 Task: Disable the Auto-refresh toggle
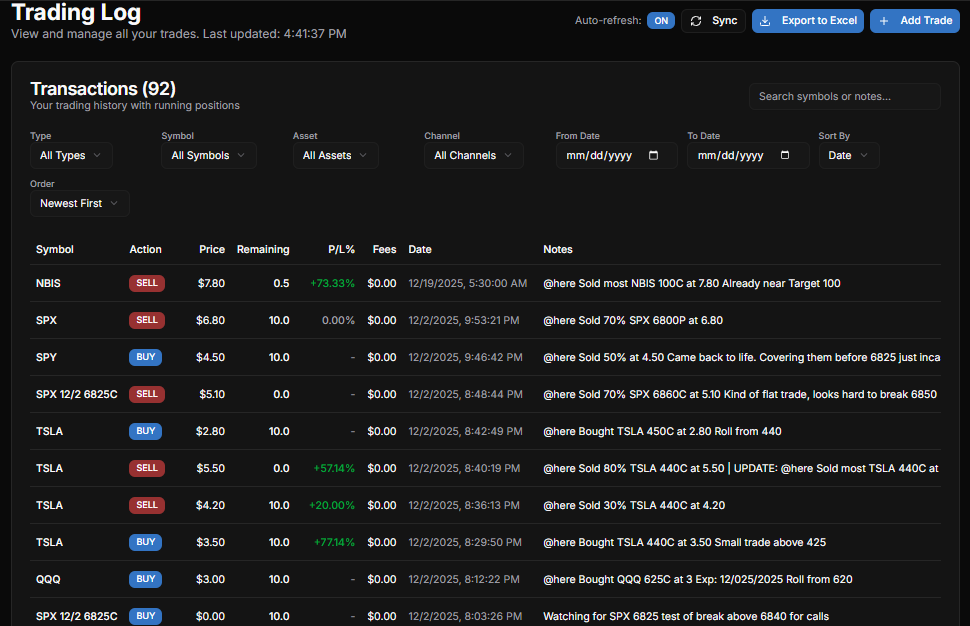click(660, 19)
